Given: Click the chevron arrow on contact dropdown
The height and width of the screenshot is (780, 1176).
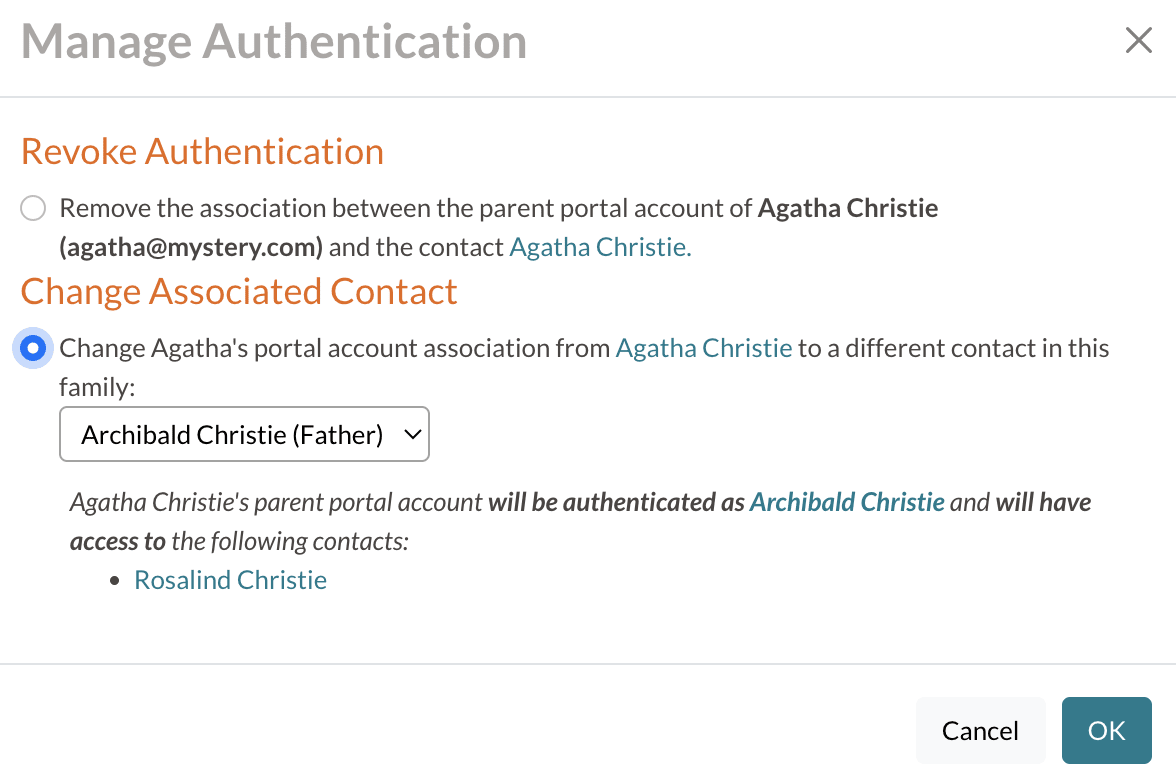Looking at the screenshot, I should tap(410, 434).
